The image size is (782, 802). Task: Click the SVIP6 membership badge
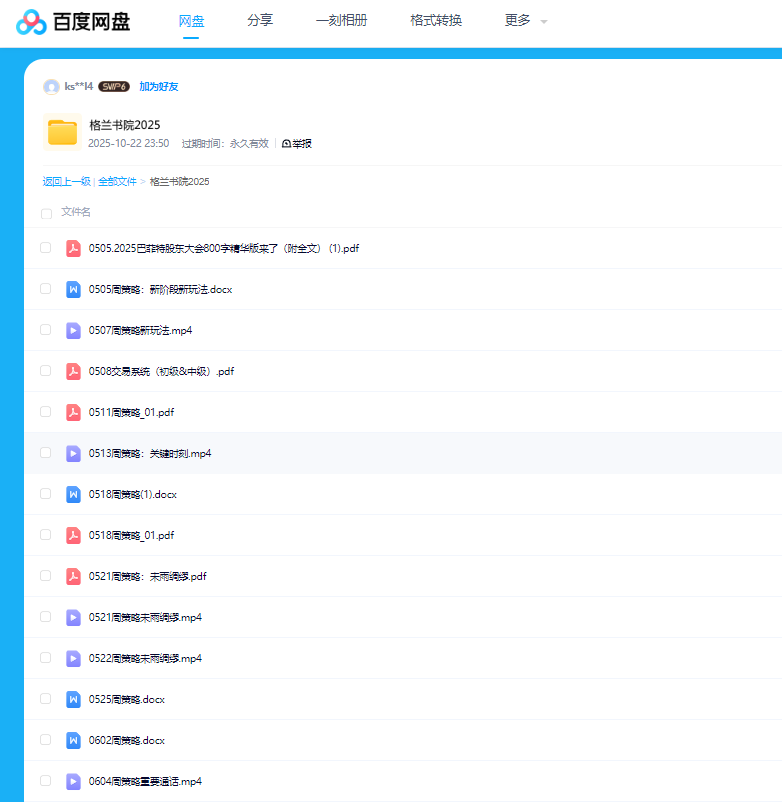[x=114, y=86]
